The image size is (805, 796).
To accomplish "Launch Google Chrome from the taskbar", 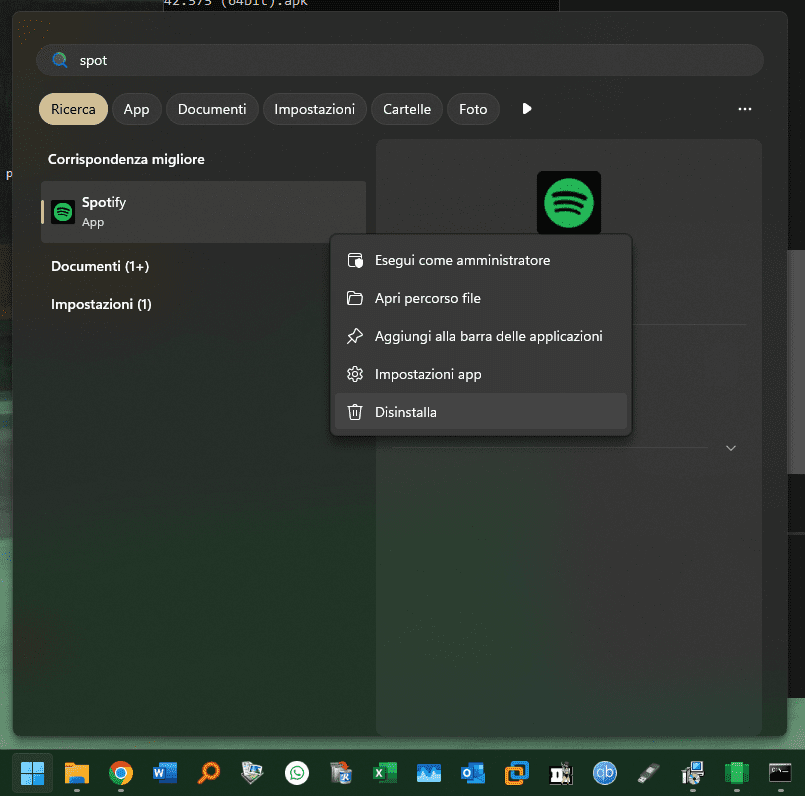I will [121, 773].
